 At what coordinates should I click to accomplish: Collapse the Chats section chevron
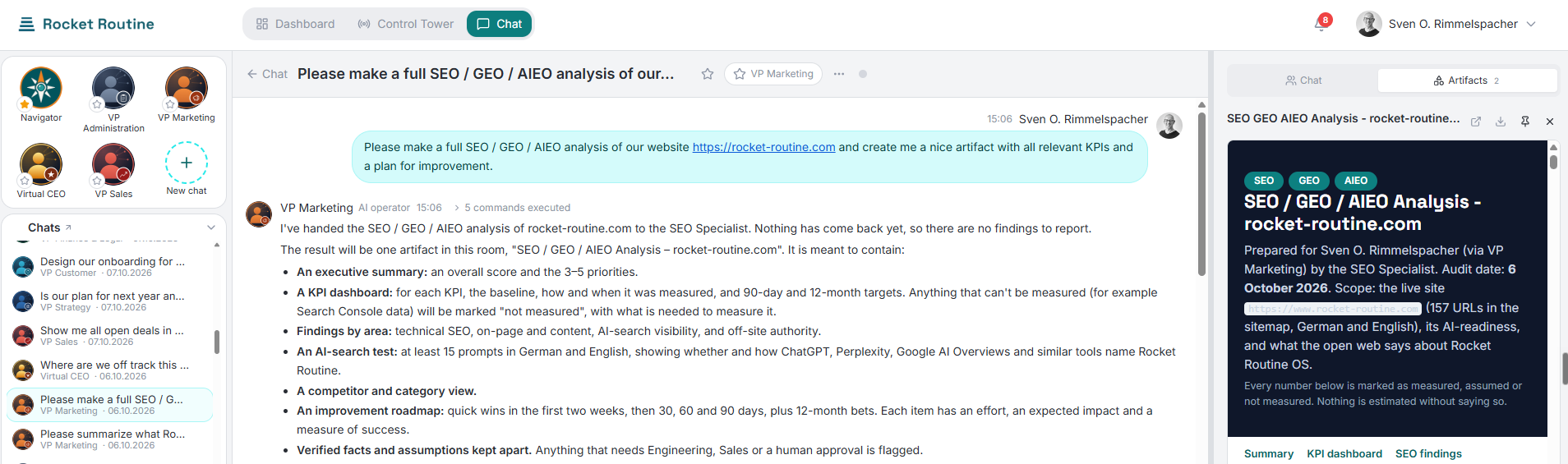(x=211, y=227)
